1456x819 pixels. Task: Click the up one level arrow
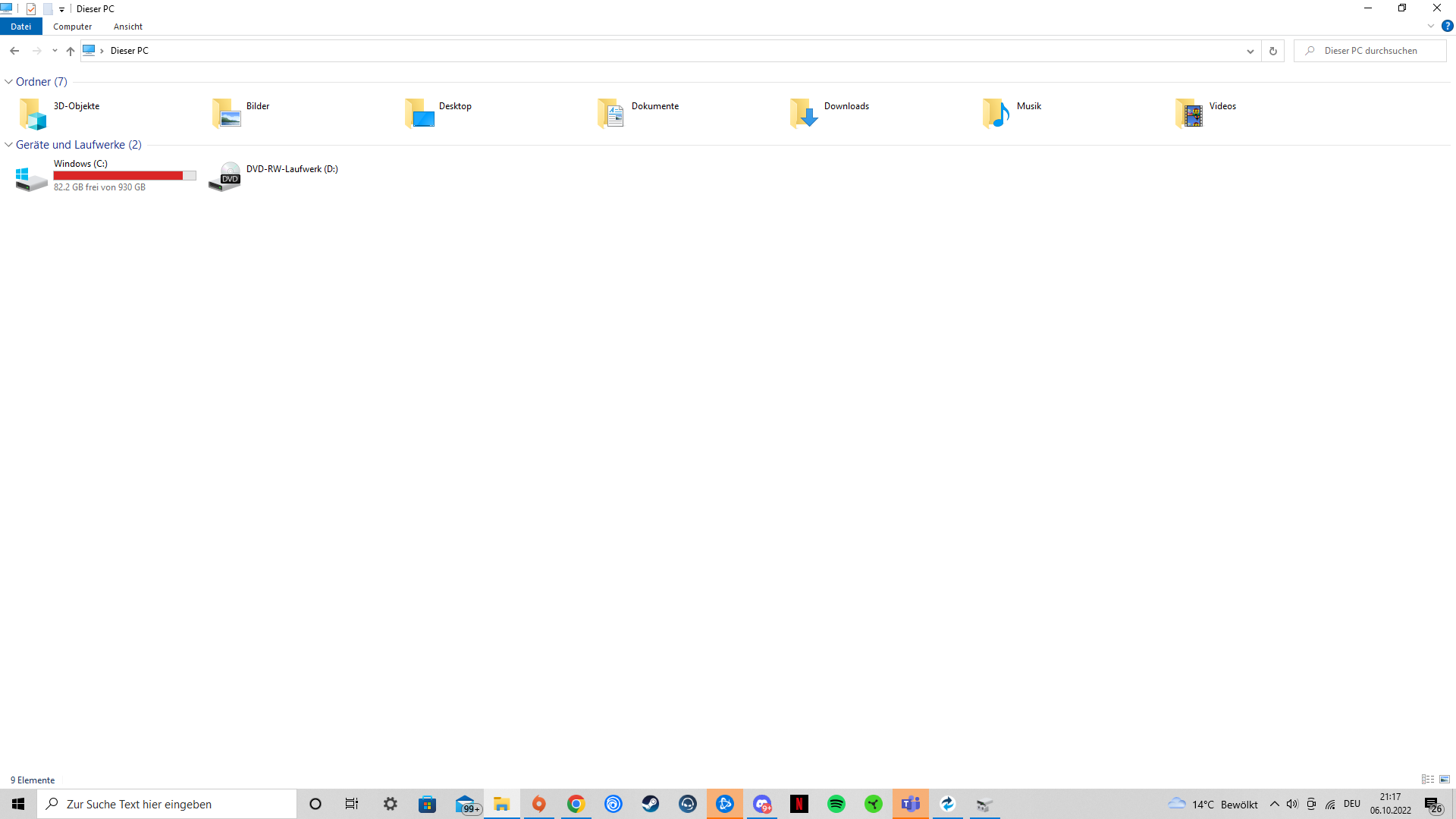point(71,51)
